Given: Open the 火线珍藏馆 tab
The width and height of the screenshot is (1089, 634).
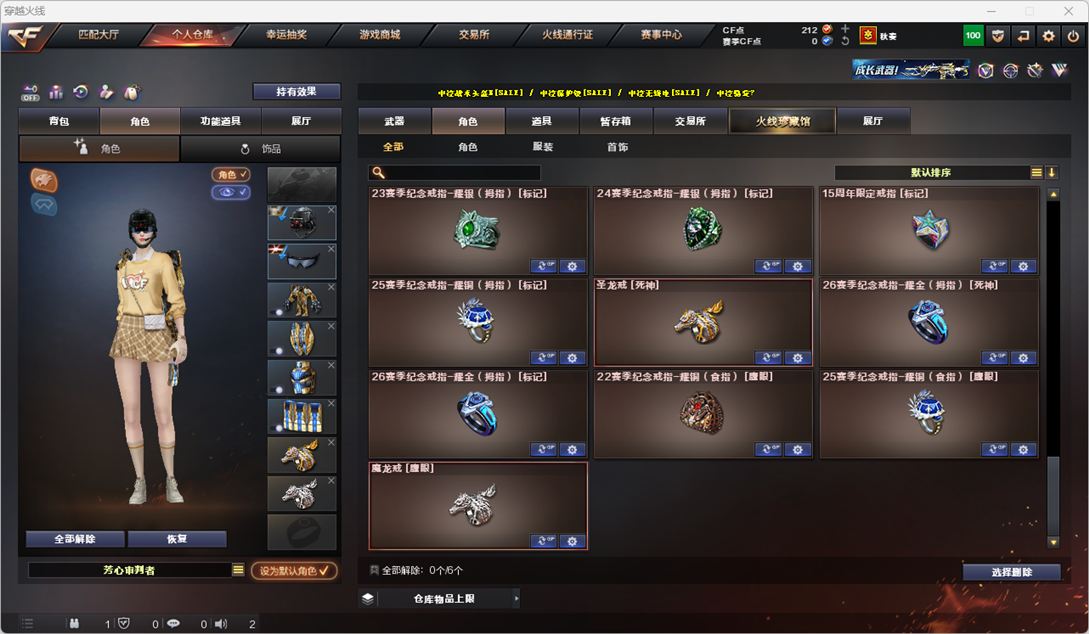Looking at the screenshot, I should pos(783,121).
